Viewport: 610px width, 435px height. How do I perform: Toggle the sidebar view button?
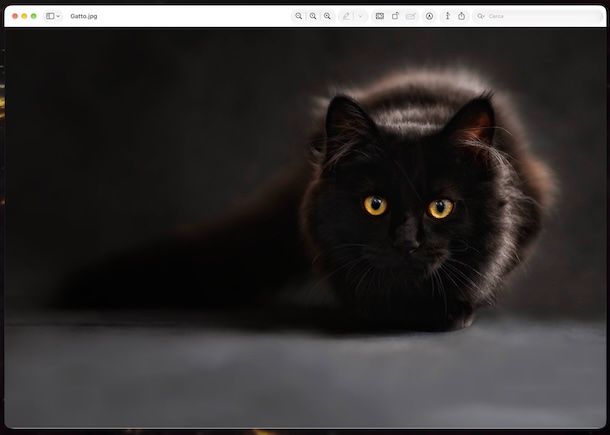50,16
